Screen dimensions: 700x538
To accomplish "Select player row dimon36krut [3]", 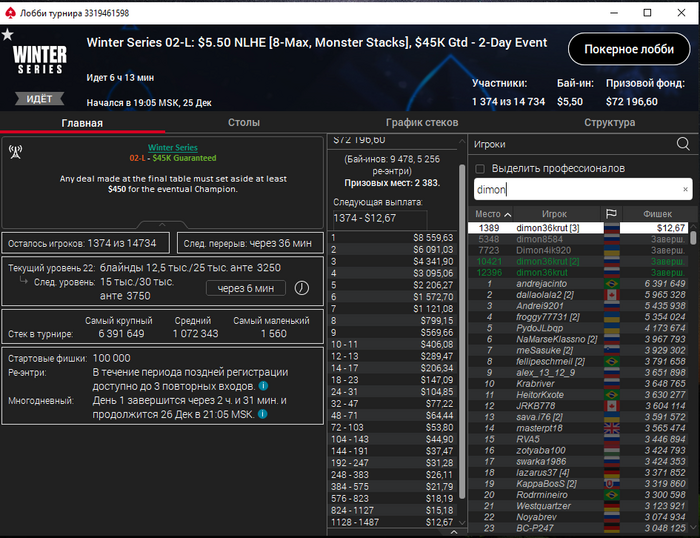I will 579,228.
